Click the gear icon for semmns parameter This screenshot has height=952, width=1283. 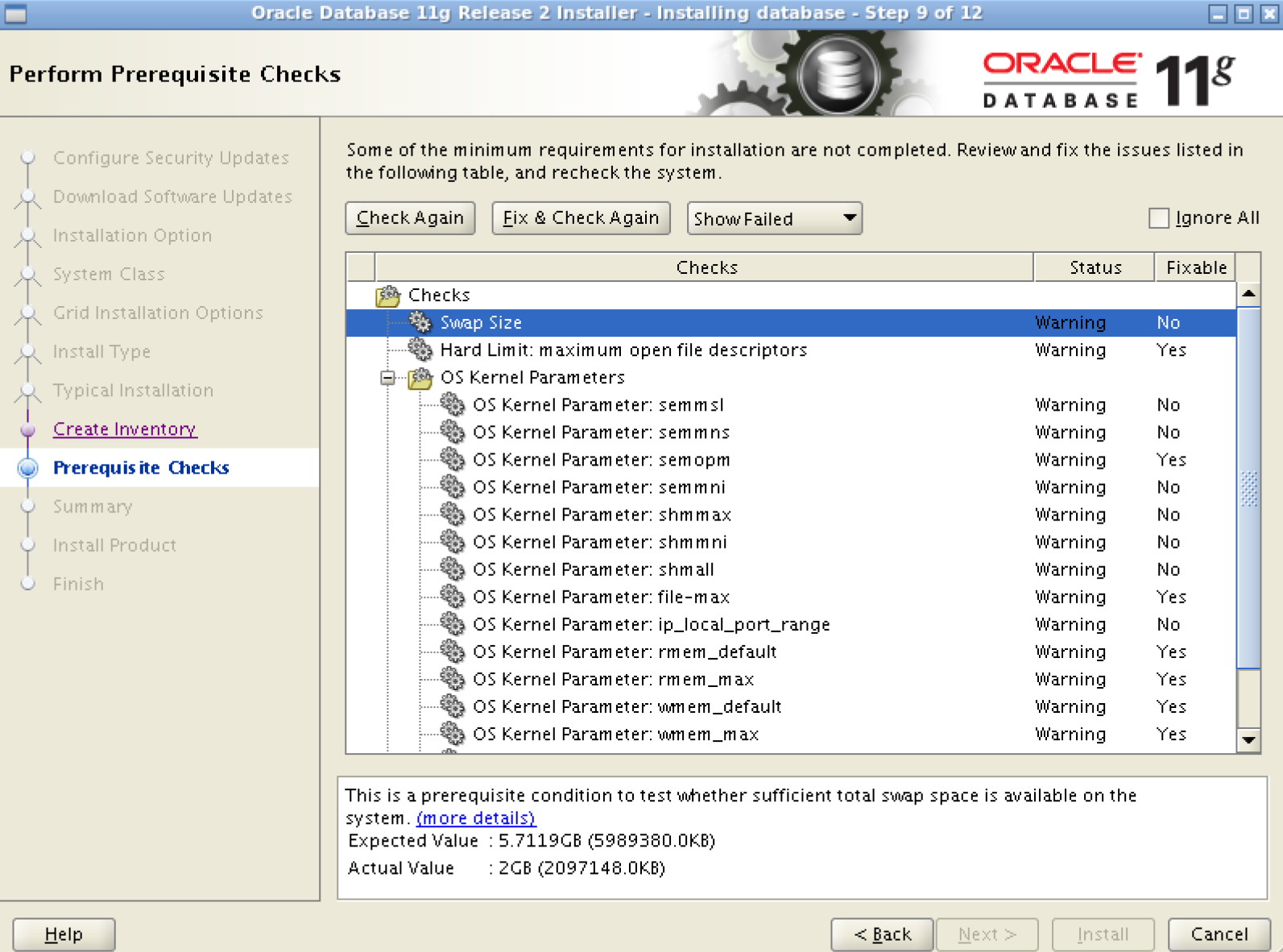click(x=453, y=432)
